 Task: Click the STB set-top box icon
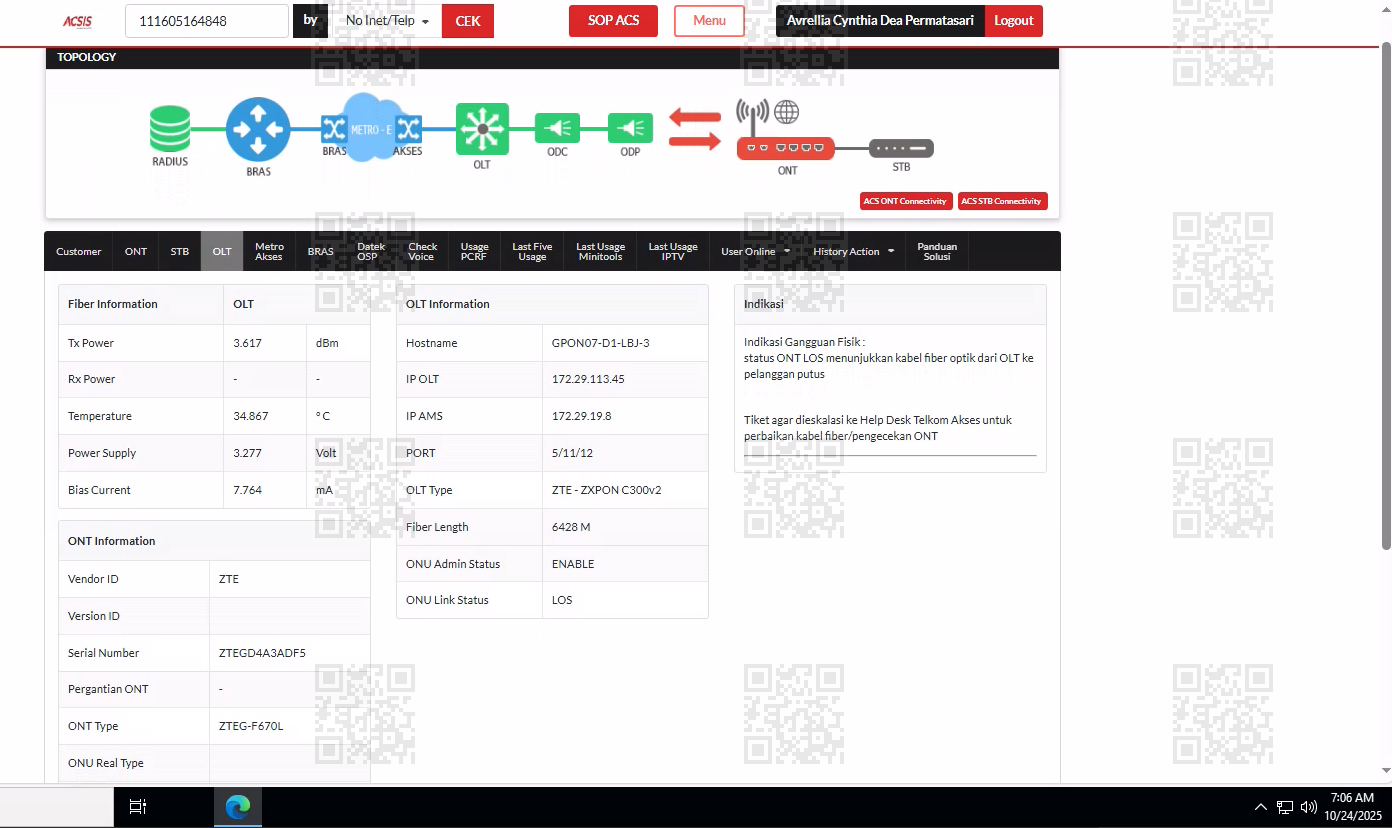[x=901, y=148]
